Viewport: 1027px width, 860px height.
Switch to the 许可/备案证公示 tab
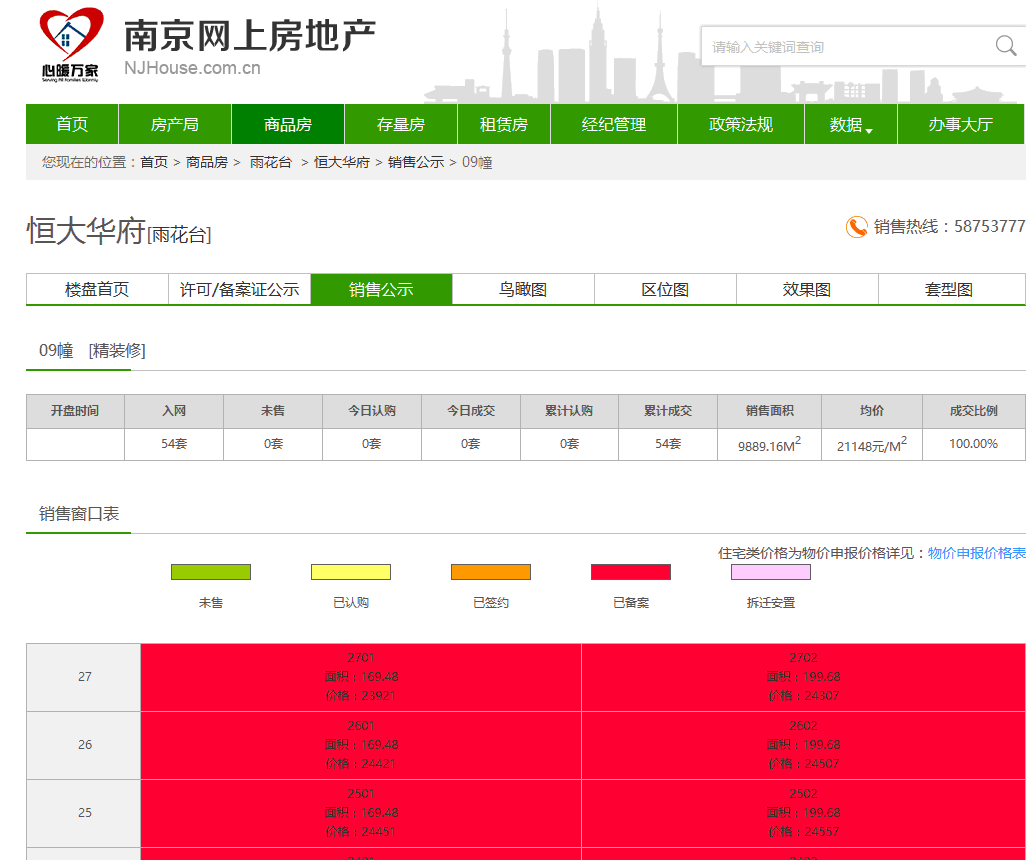(x=239, y=290)
